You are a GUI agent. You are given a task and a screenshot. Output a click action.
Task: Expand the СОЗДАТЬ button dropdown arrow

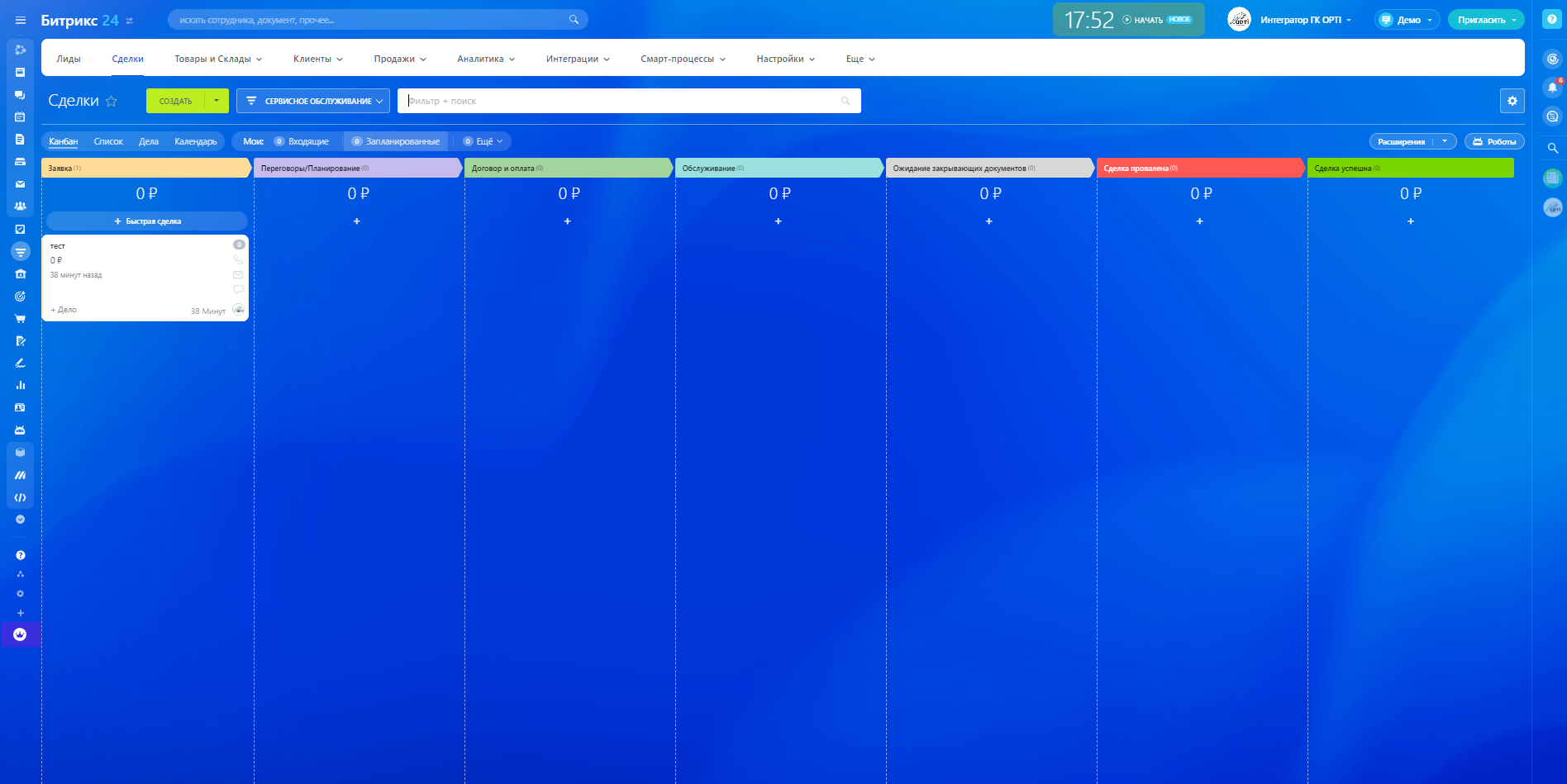(x=217, y=101)
